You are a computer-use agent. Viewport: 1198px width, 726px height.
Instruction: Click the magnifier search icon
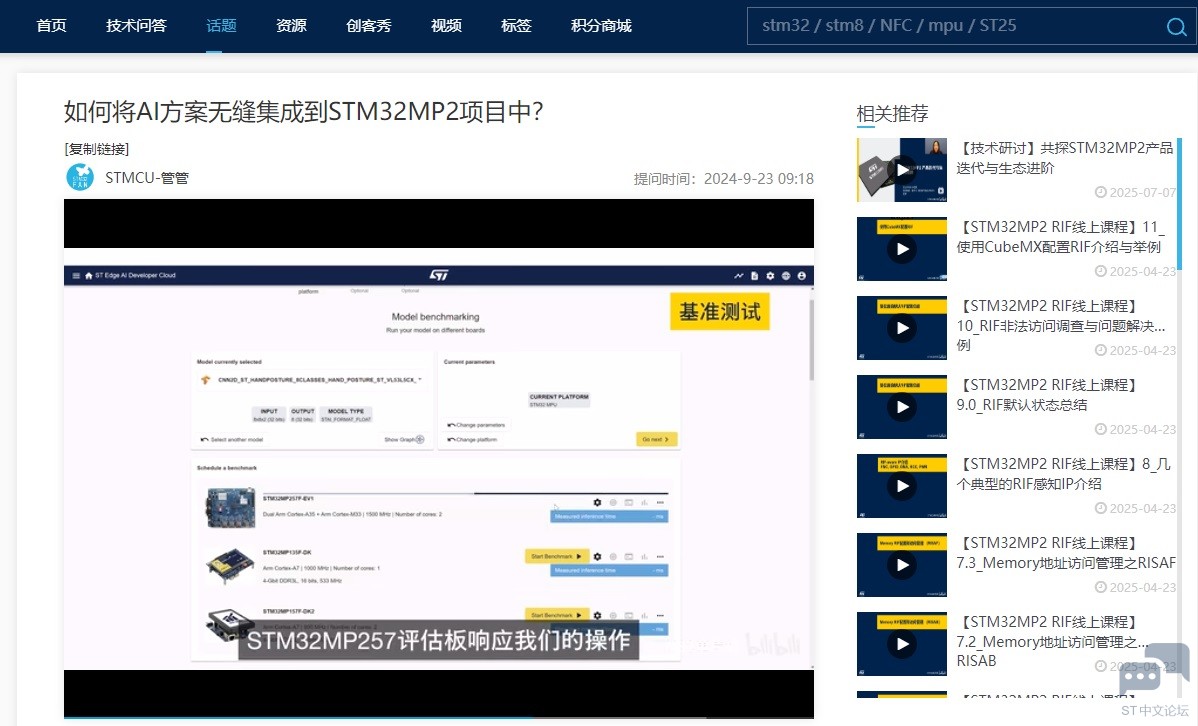point(1177,27)
